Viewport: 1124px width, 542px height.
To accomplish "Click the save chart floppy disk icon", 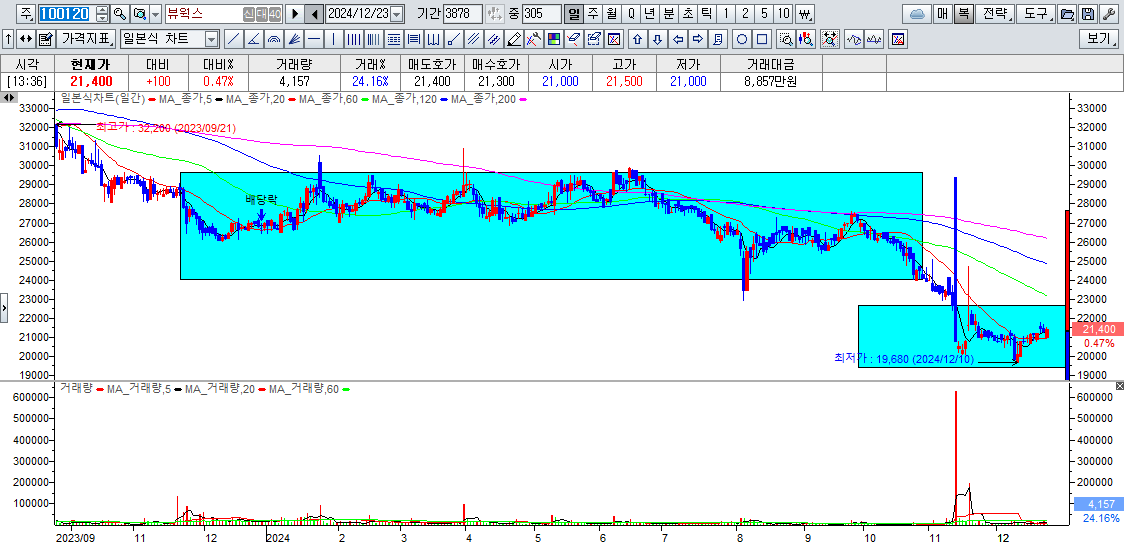I will 1088,14.
